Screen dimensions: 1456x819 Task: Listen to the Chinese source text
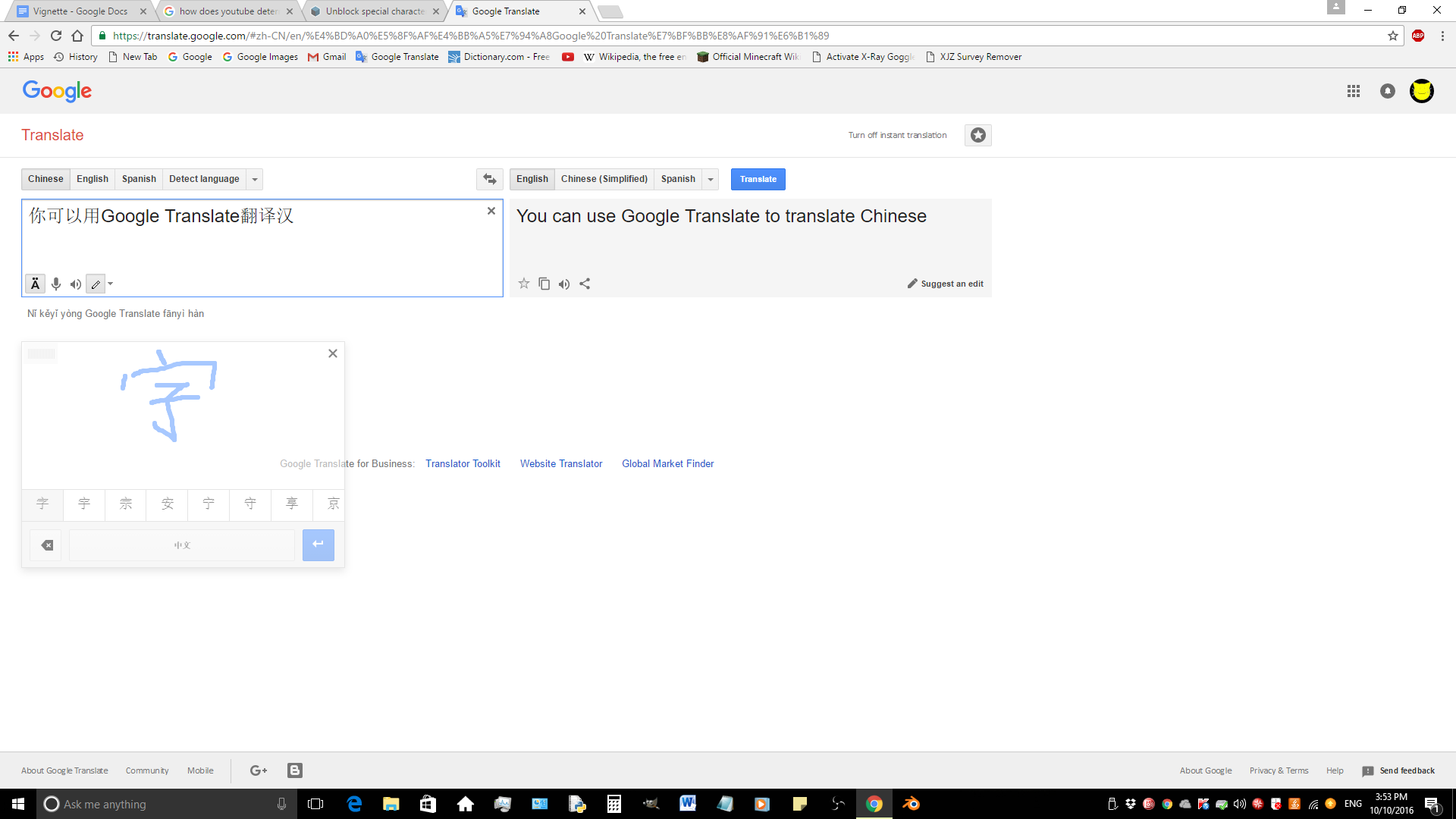pos(76,284)
